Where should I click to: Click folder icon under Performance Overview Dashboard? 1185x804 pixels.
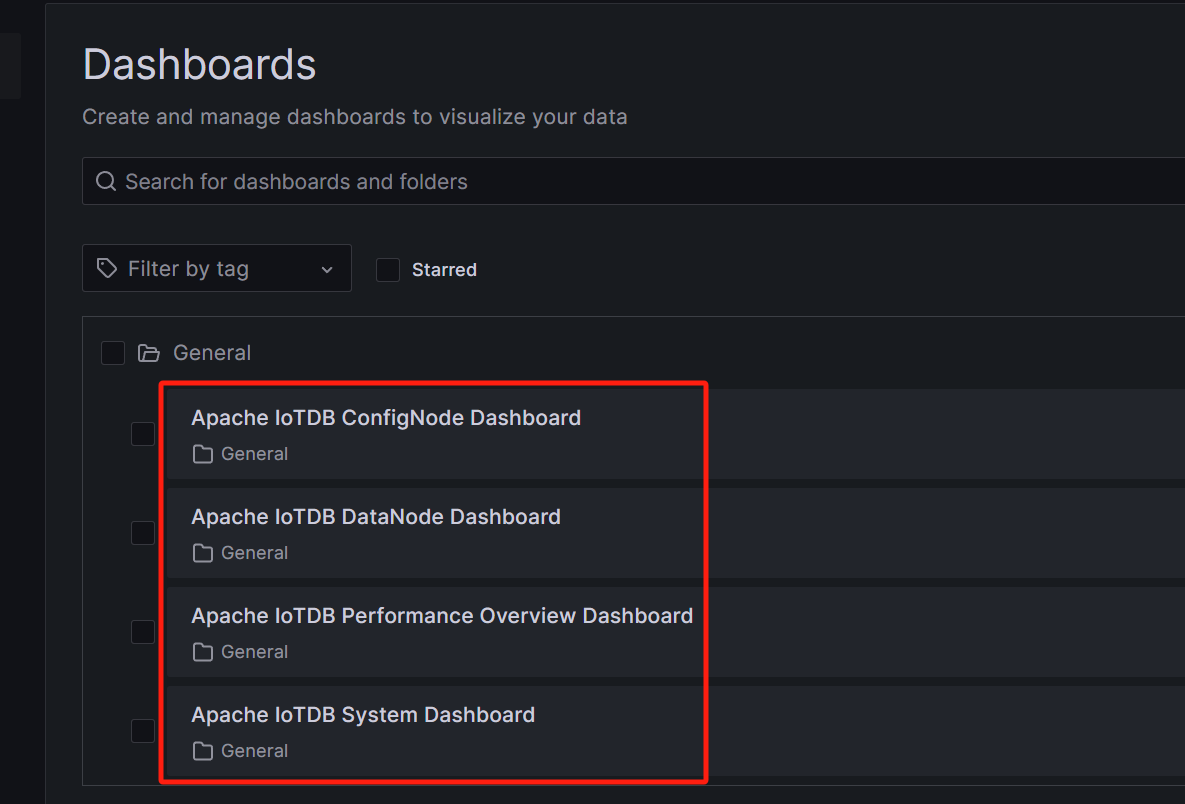tap(203, 652)
